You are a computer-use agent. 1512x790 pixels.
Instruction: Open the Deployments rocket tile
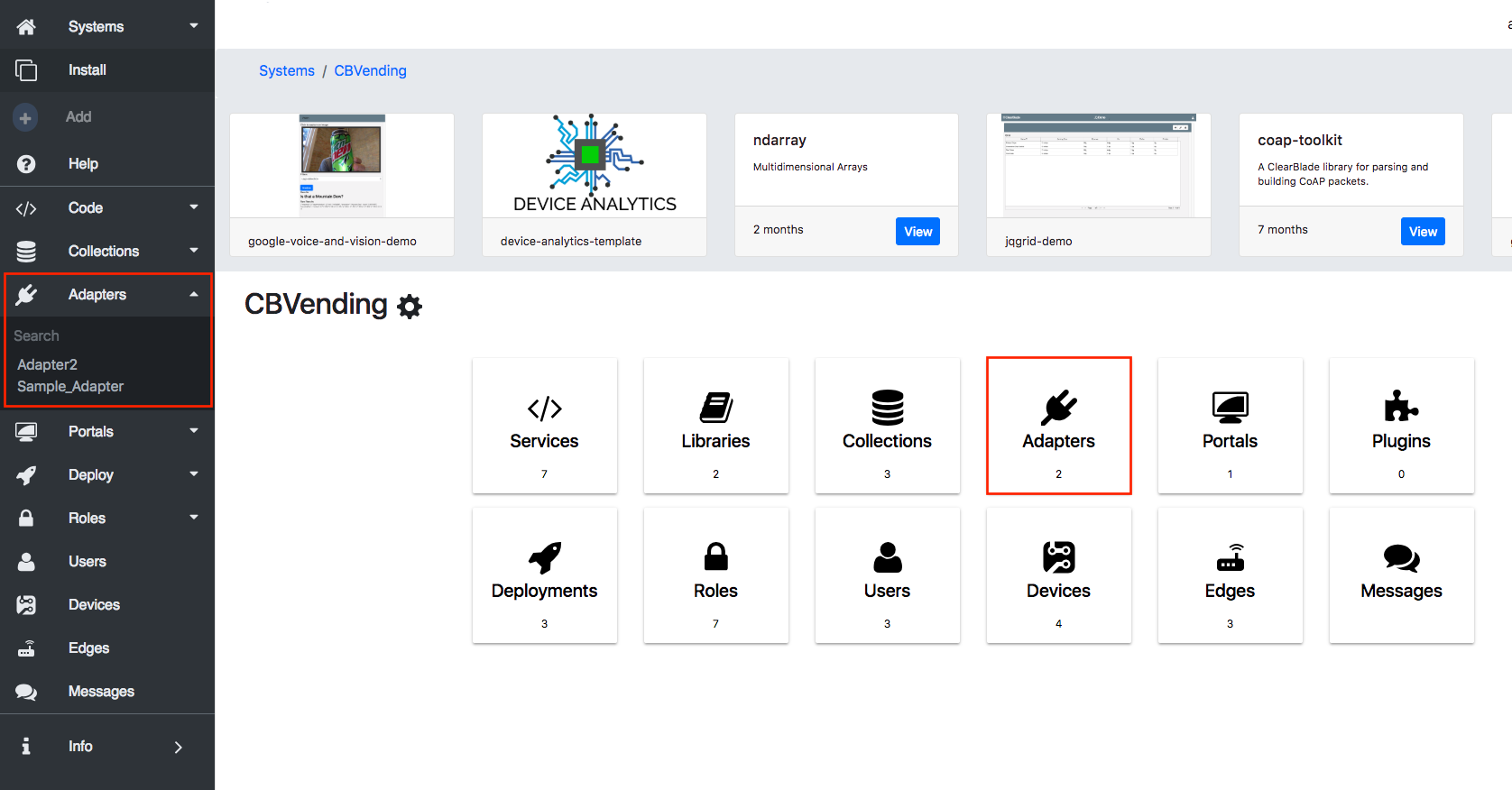click(x=544, y=558)
